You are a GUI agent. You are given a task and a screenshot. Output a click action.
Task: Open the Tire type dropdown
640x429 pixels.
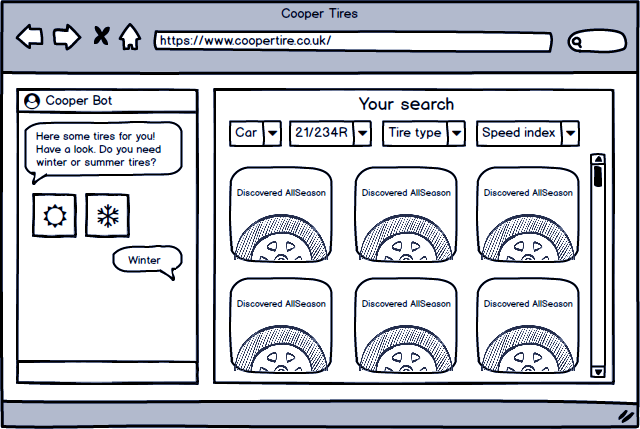click(424, 133)
